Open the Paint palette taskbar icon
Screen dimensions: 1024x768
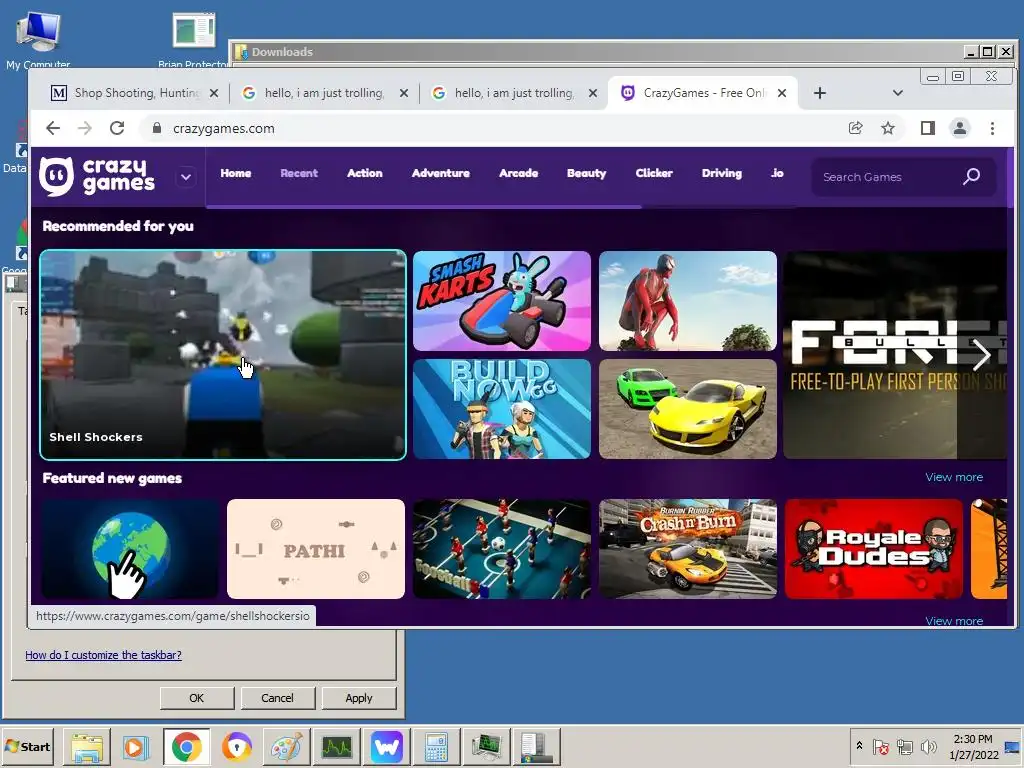[287, 746]
